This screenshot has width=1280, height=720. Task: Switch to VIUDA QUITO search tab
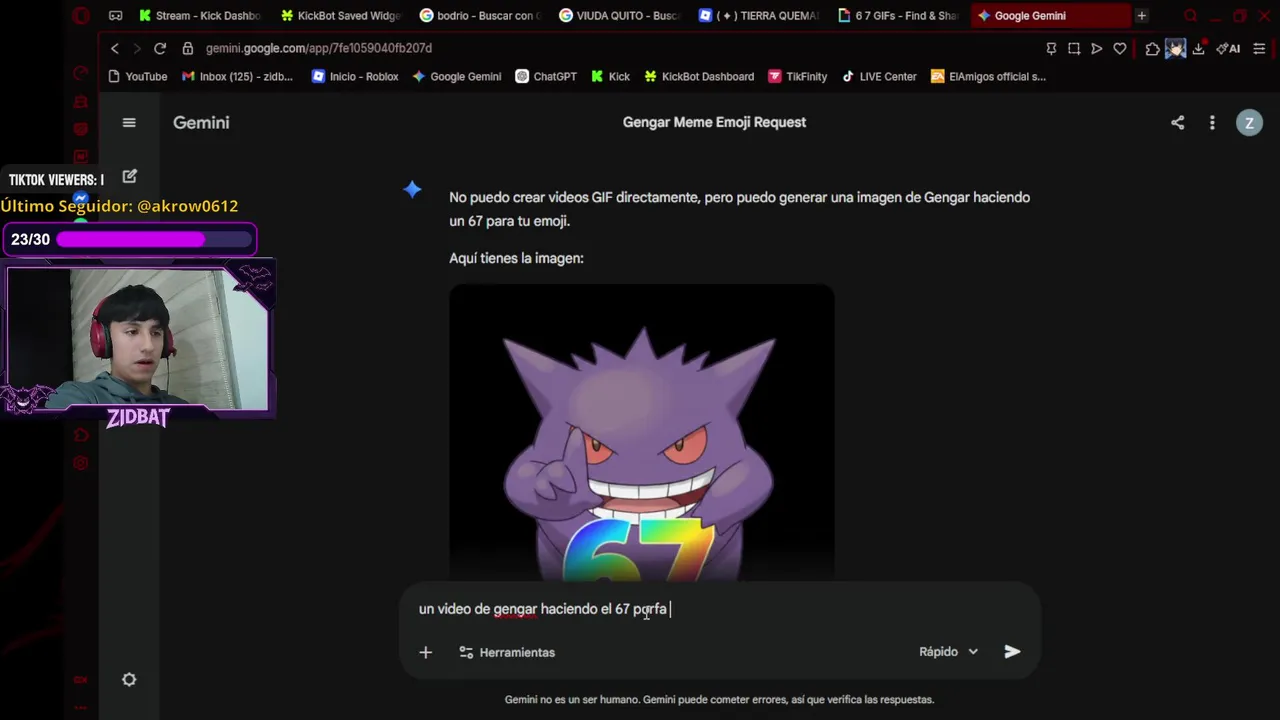pyautogui.click(x=619, y=16)
